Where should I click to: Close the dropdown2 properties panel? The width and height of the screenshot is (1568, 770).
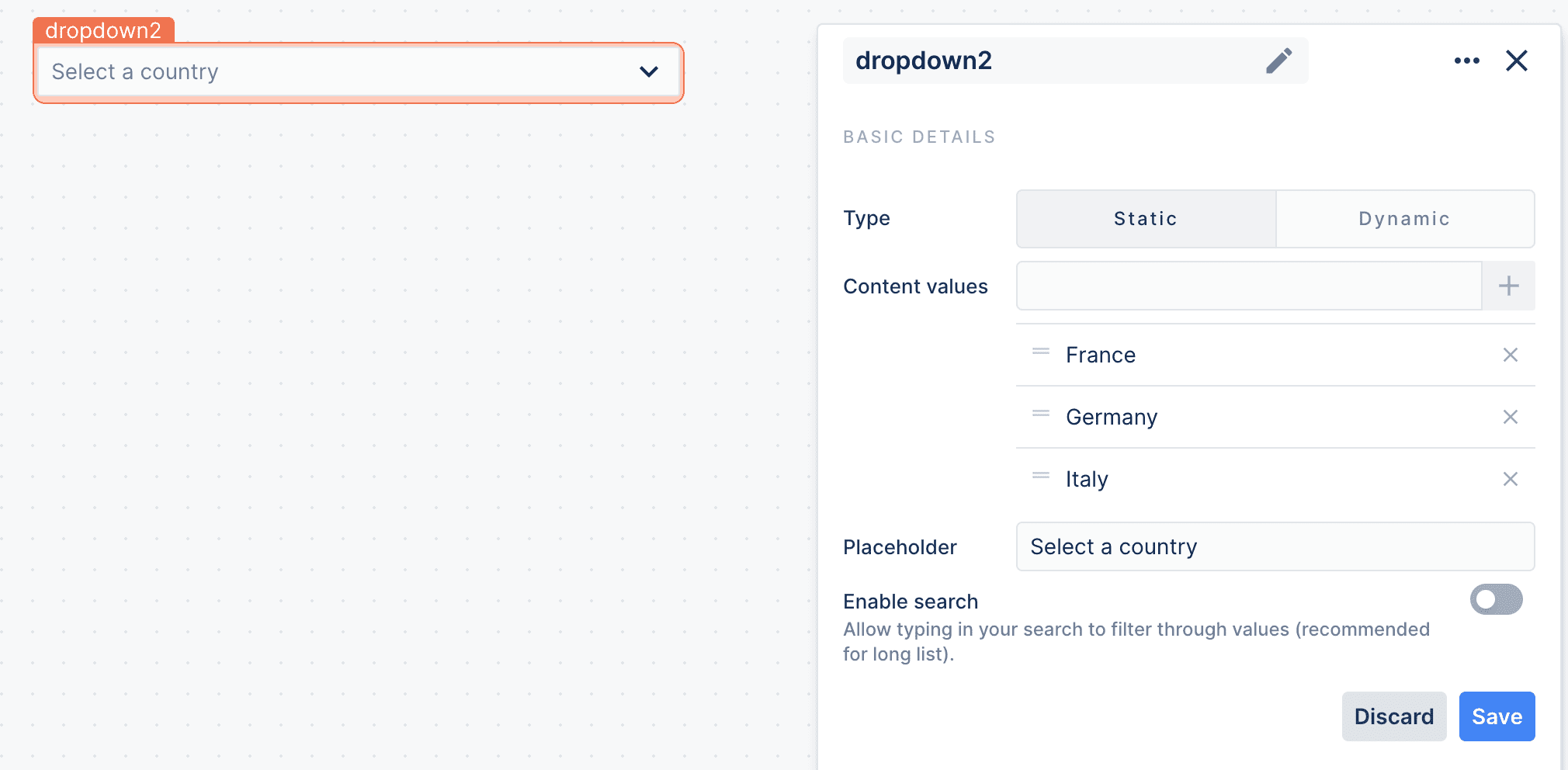click(1516, 61)
